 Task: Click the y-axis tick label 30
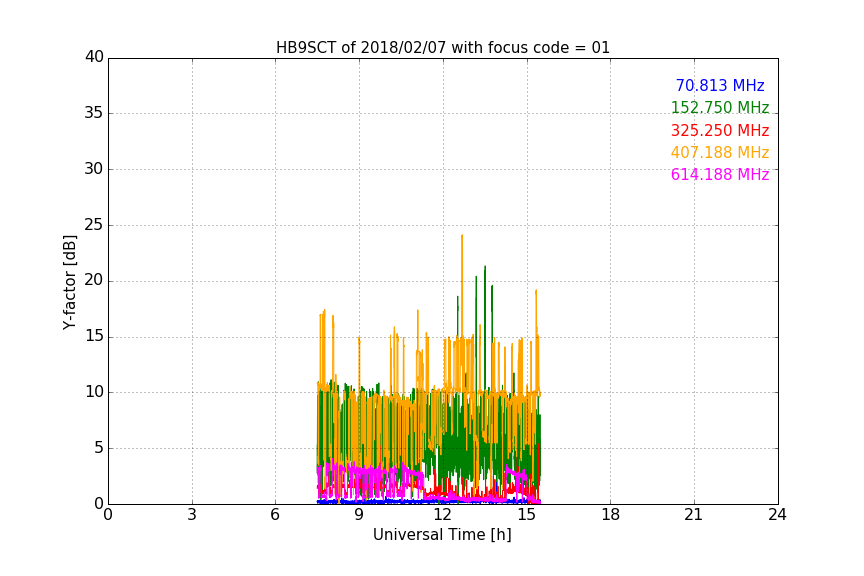(x=94, y=169)
